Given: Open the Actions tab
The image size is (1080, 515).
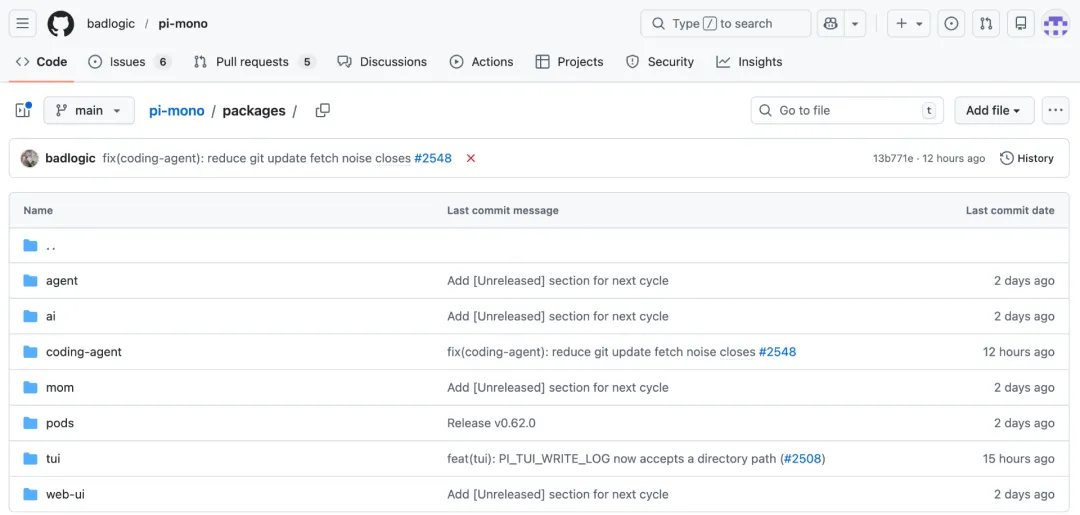Looking at the screenshot, I should 481,62.
